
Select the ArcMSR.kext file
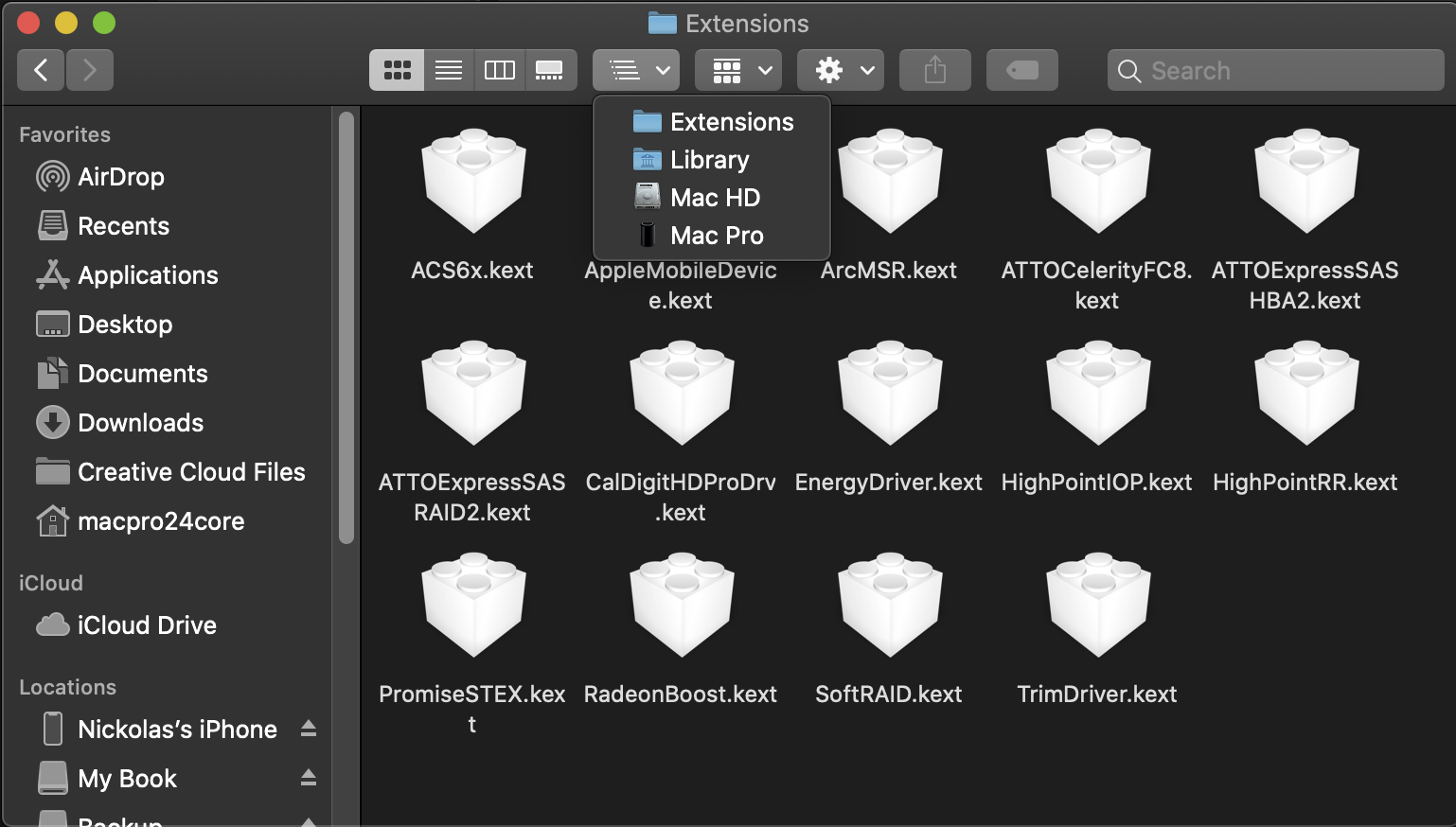889,206
